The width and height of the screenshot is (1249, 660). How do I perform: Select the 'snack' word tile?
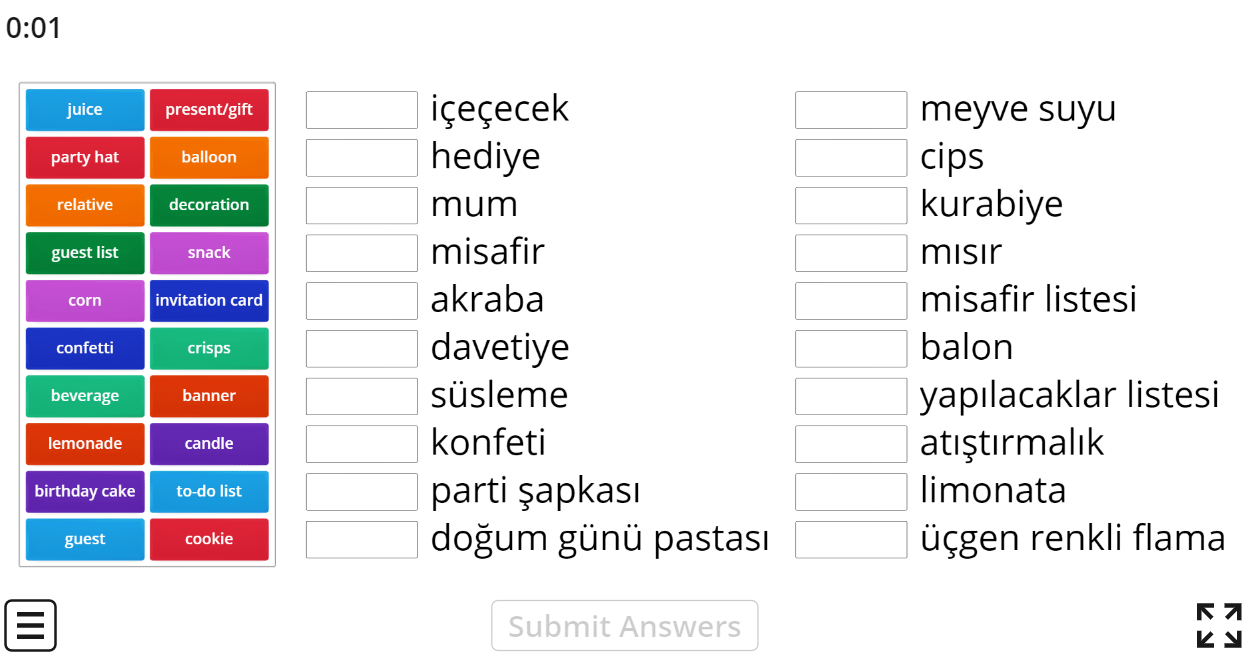[209, 253]
